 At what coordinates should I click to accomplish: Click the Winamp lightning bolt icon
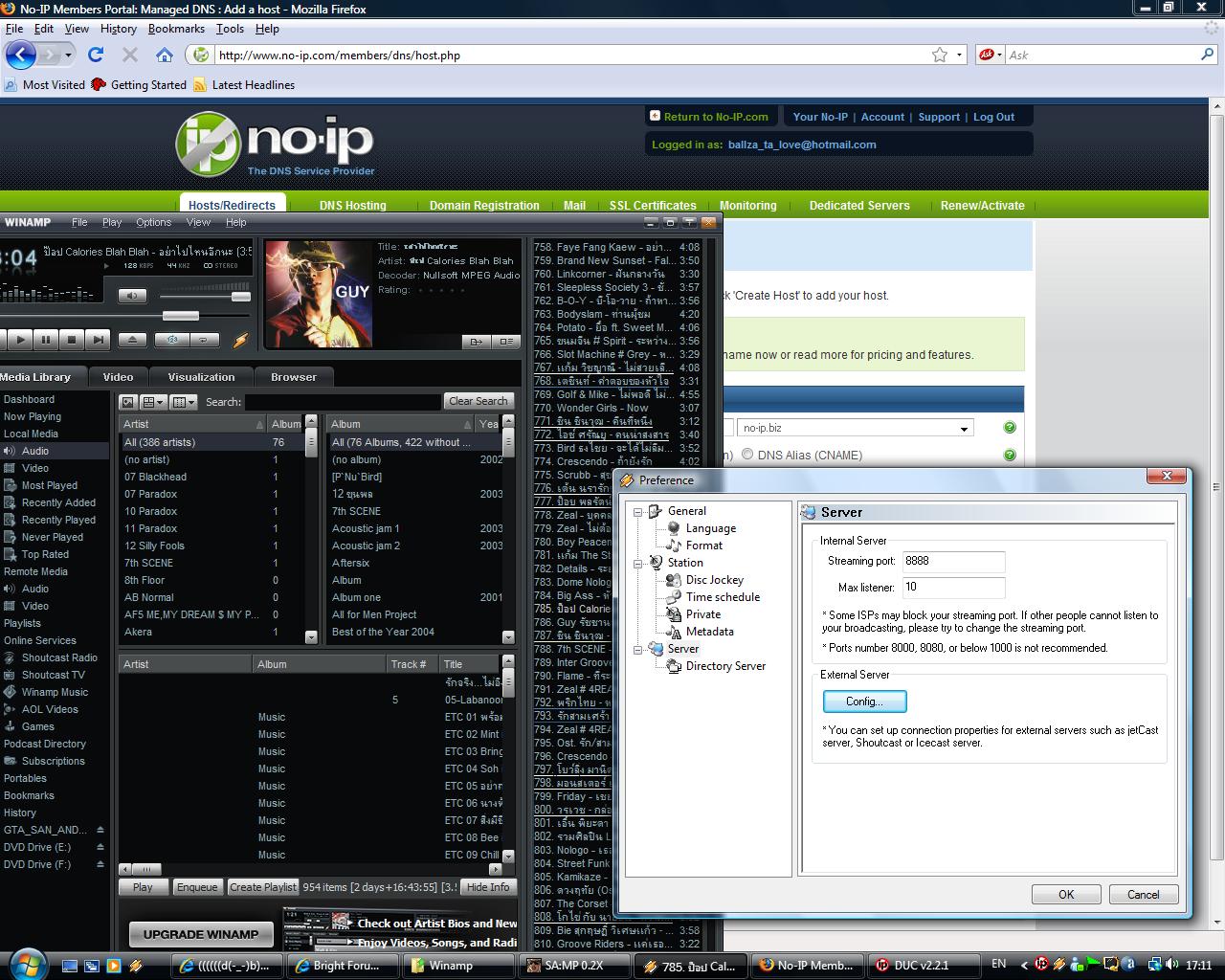[x=241, y=340]
